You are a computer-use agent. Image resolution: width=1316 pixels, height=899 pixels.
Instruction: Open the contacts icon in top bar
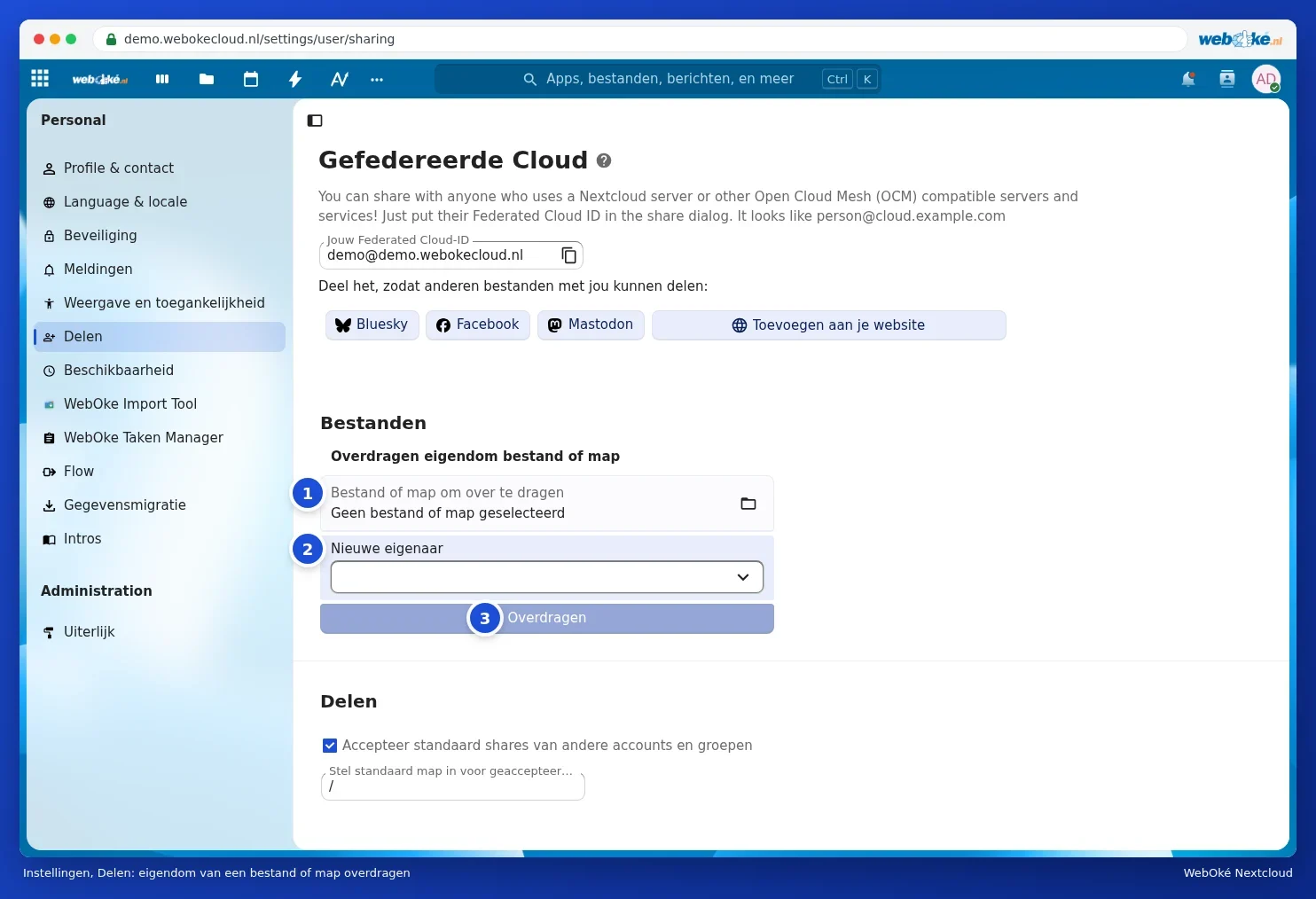pos(1227,79)
